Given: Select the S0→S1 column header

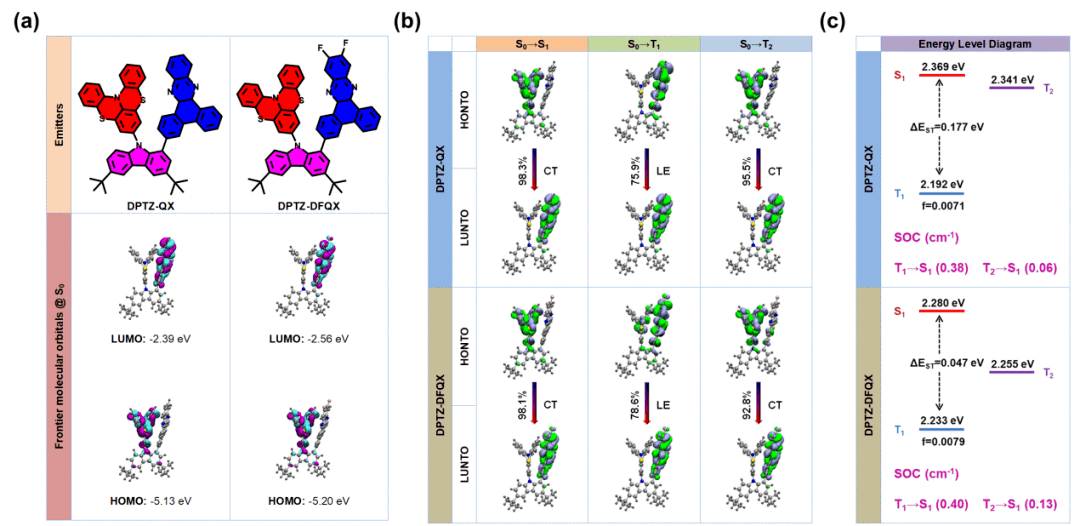Looking at the screenshot, I should (531, 44).
